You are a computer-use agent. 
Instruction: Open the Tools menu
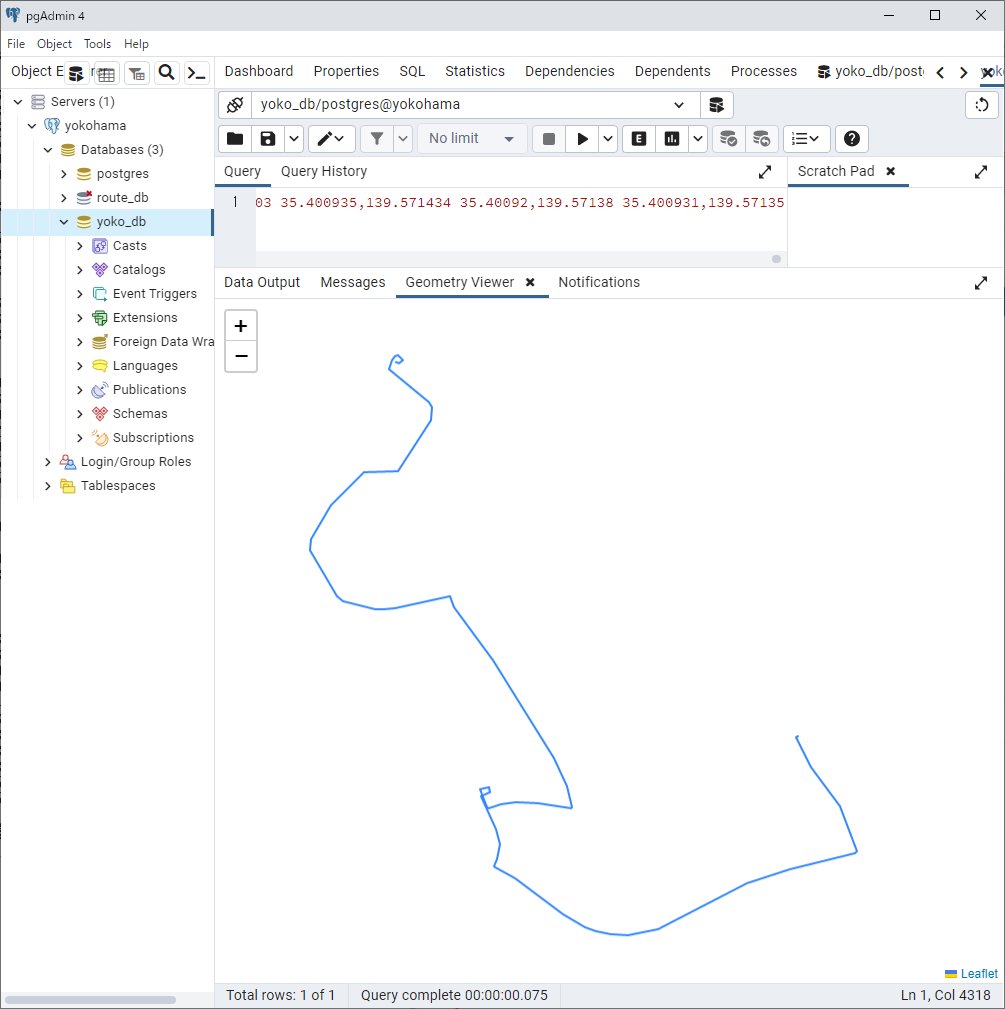(x=97, y=44)
